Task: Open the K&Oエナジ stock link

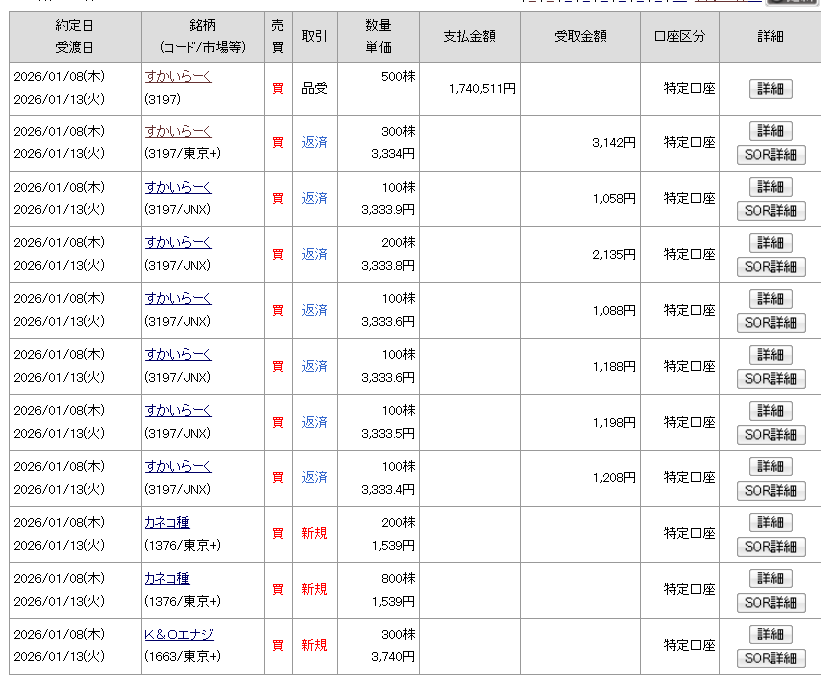Action: [179, 635]
